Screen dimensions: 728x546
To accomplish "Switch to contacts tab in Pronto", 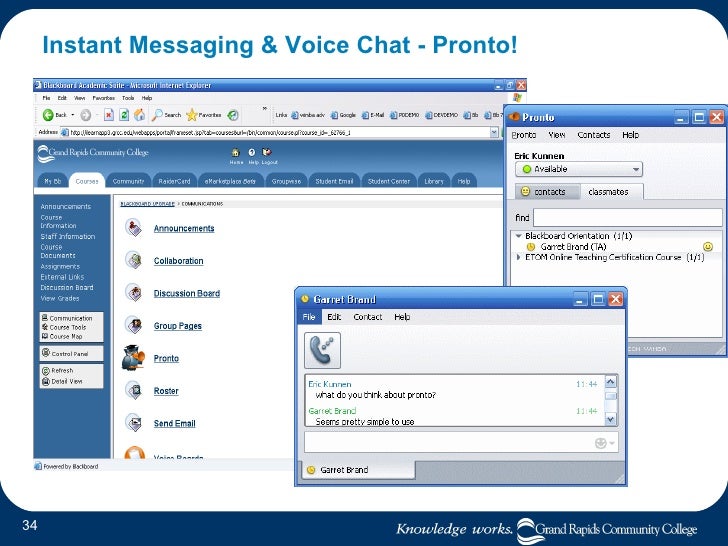I will [x=547, y=192].
